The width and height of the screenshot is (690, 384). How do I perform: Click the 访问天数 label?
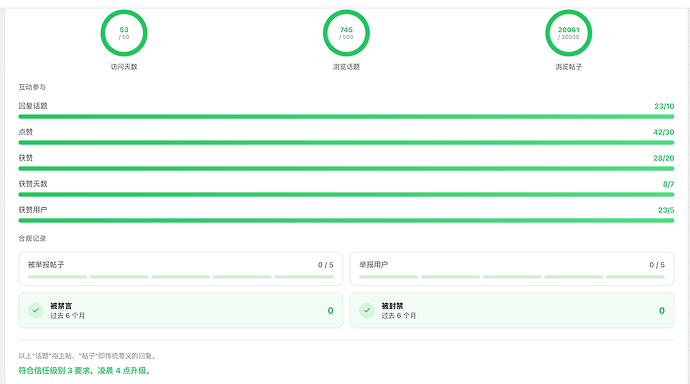point(124,67)
